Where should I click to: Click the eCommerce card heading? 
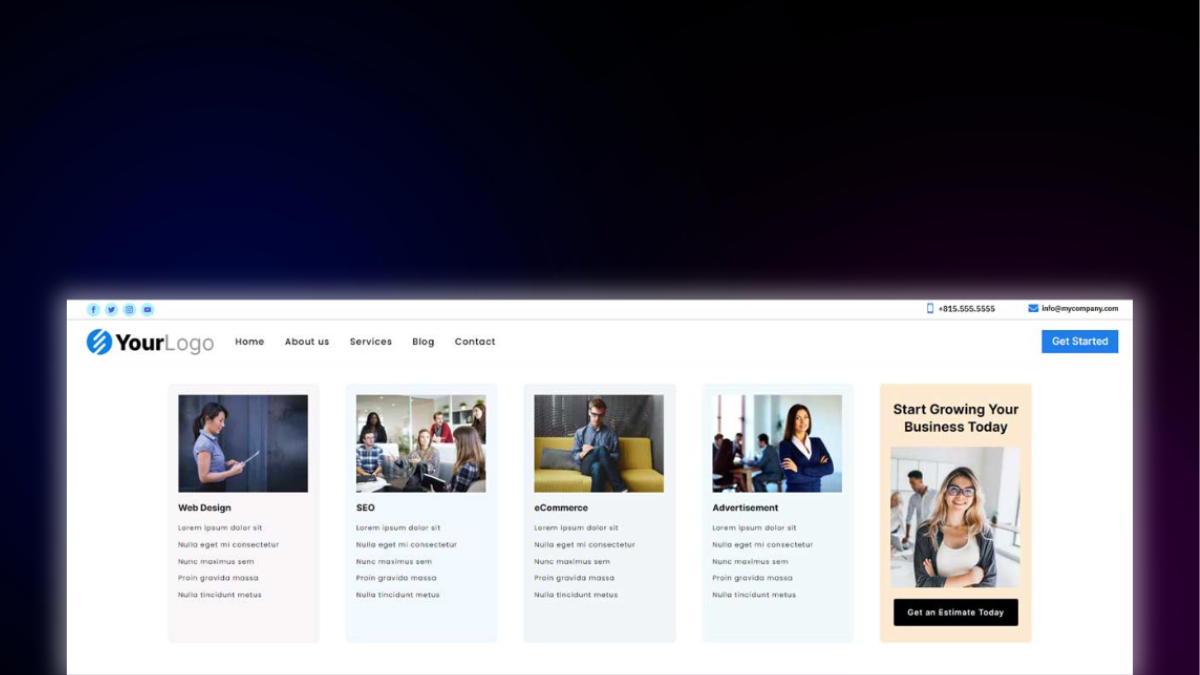click(x=561, y=508)
